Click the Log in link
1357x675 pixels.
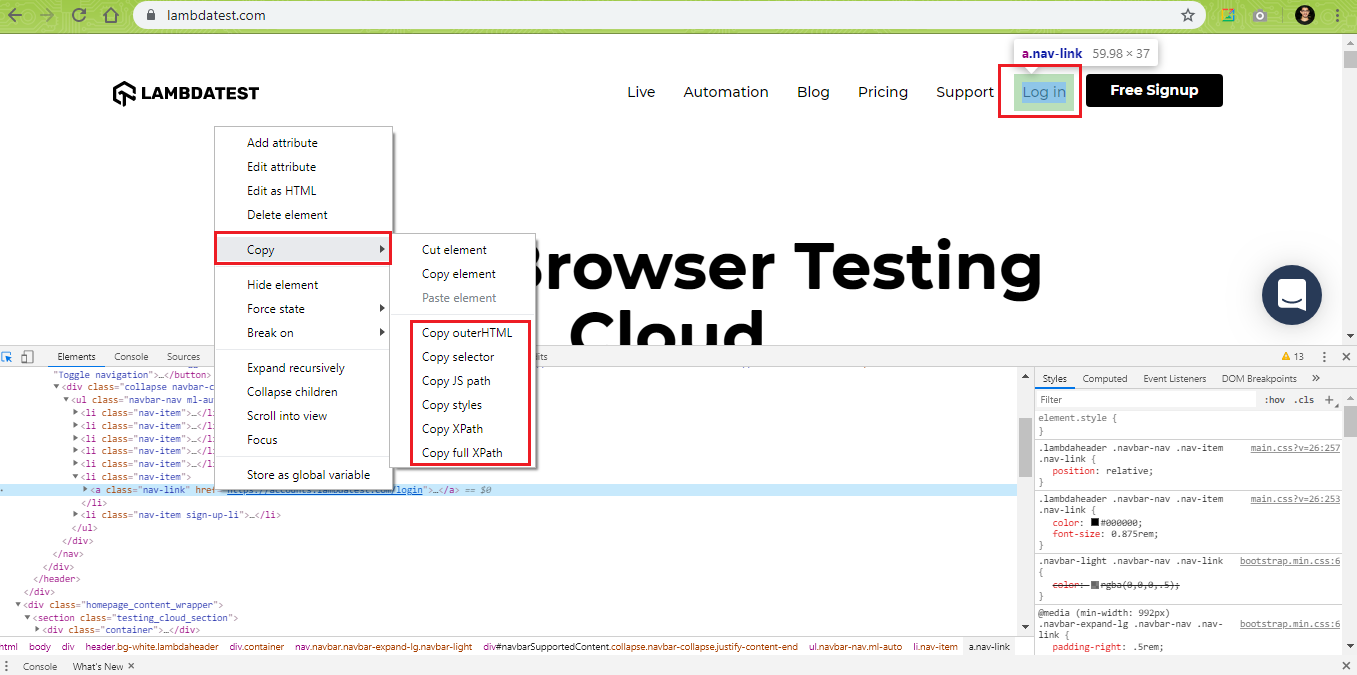pyautogui.click(x=1044, y=92)
